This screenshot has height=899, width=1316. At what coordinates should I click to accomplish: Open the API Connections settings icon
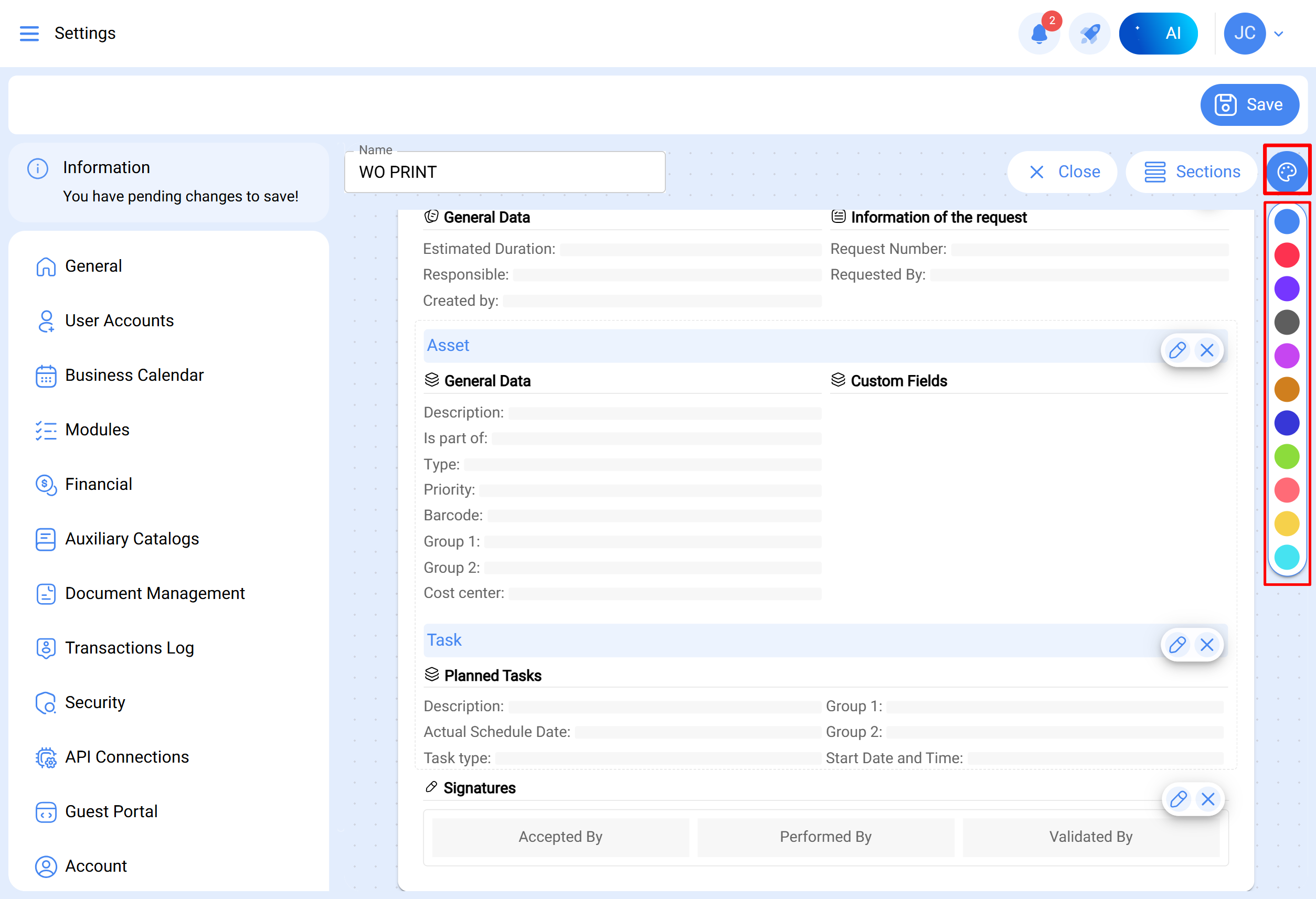(x=46, y=757)
